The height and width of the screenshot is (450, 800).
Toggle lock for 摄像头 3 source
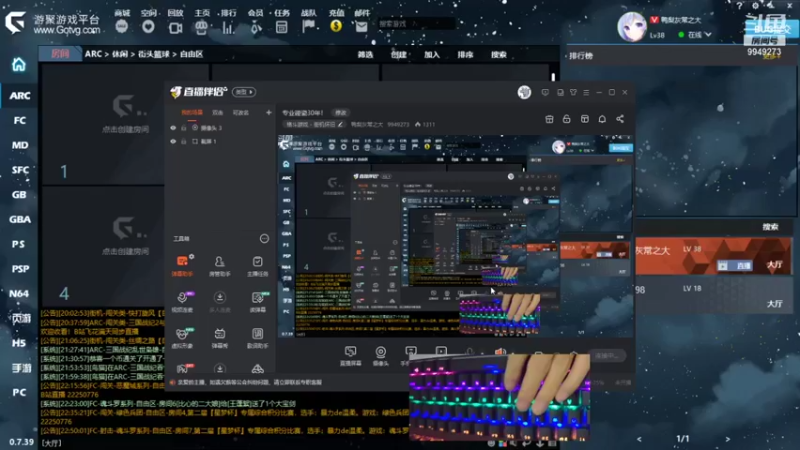tap(184, 128)
